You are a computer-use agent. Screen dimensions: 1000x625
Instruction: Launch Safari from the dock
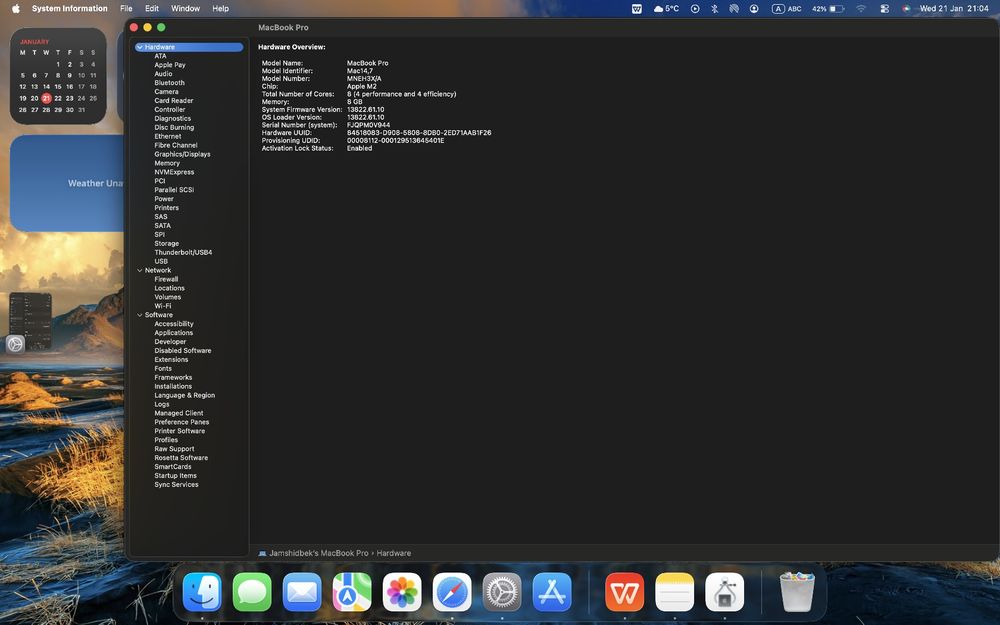click(x=452, y=592)
